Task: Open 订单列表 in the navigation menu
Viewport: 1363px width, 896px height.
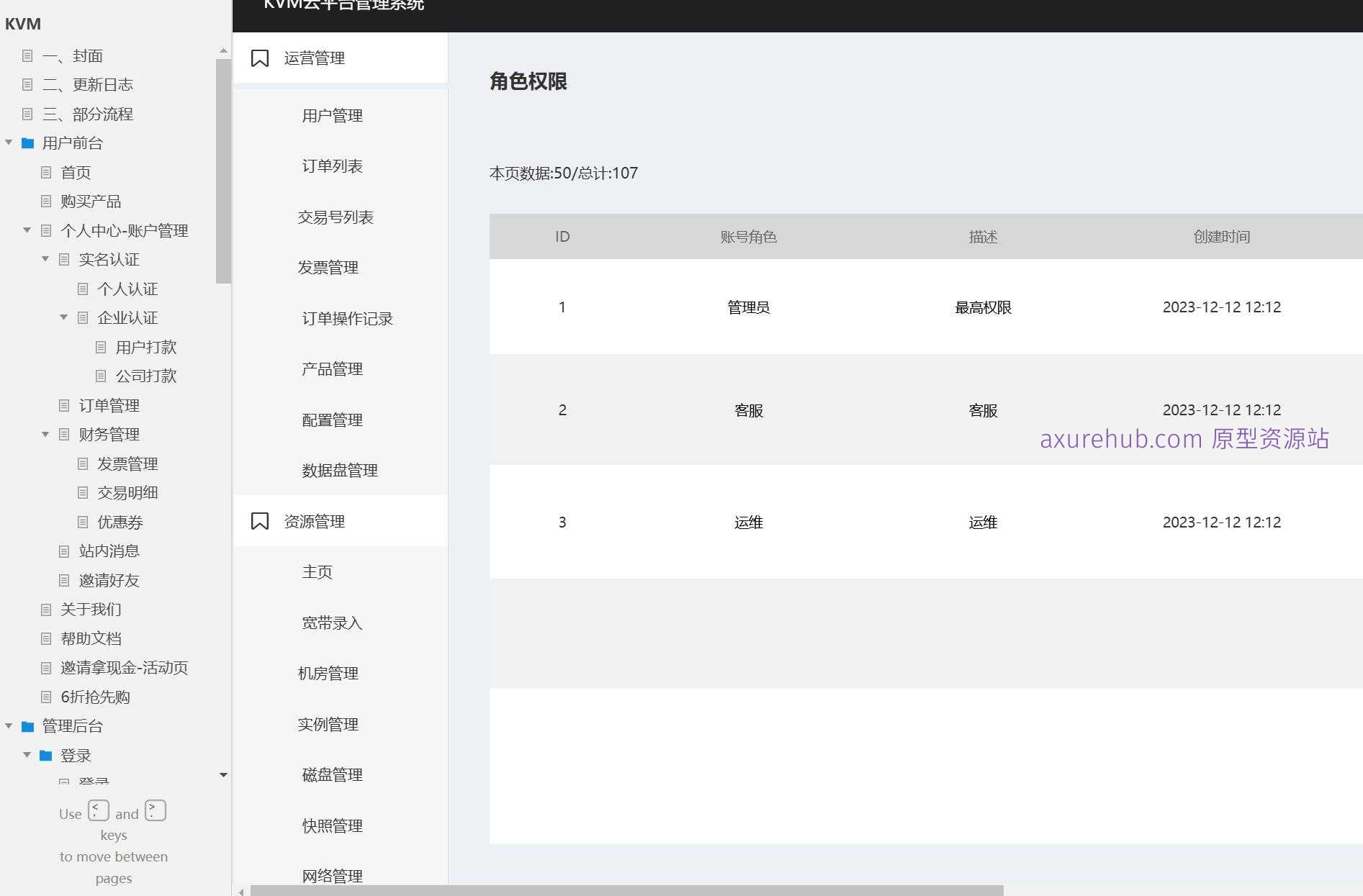Action: pos(332,166)
